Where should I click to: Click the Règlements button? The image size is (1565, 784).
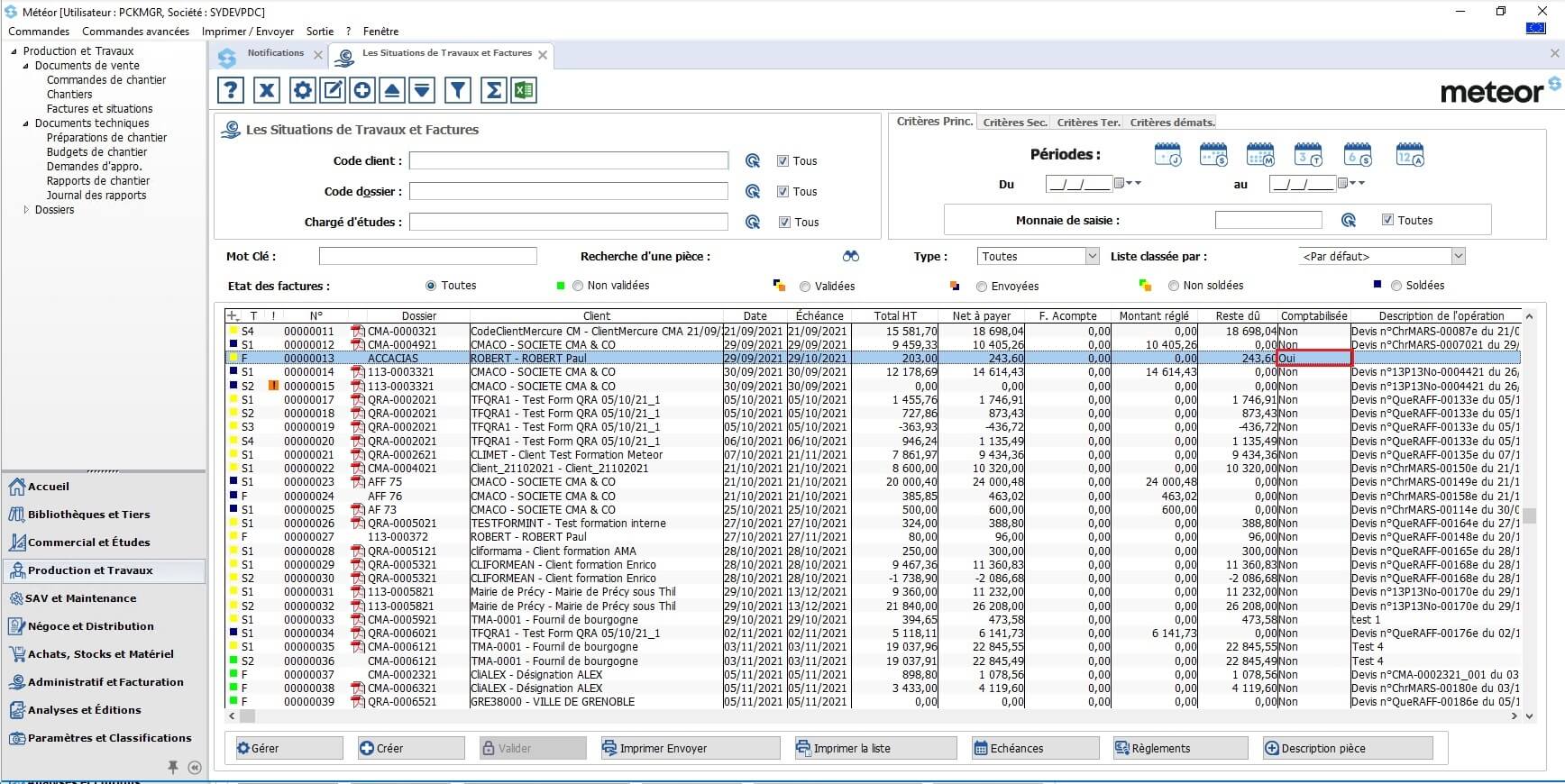pyautogui.click(x=1181, y=748)
